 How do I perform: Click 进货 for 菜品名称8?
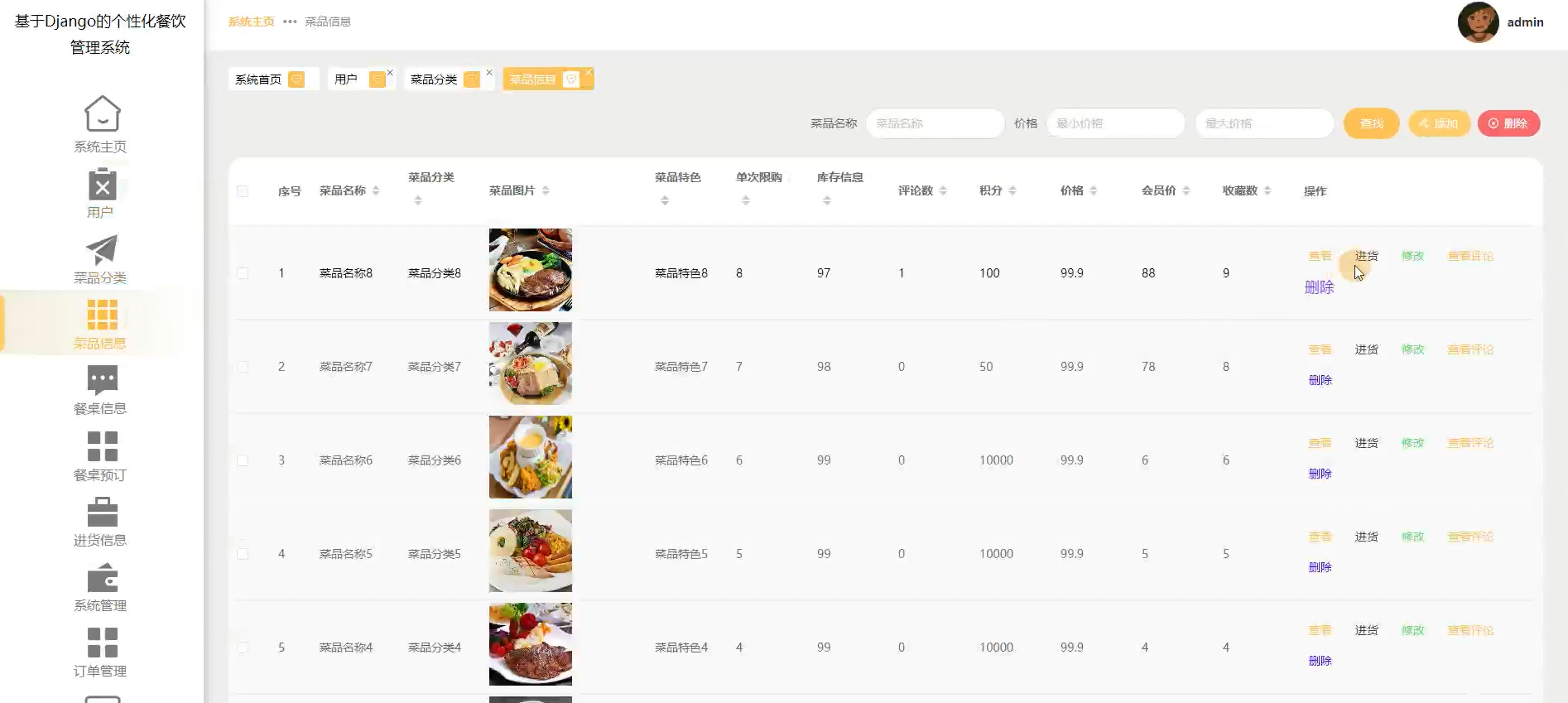tap(1367, 257)
